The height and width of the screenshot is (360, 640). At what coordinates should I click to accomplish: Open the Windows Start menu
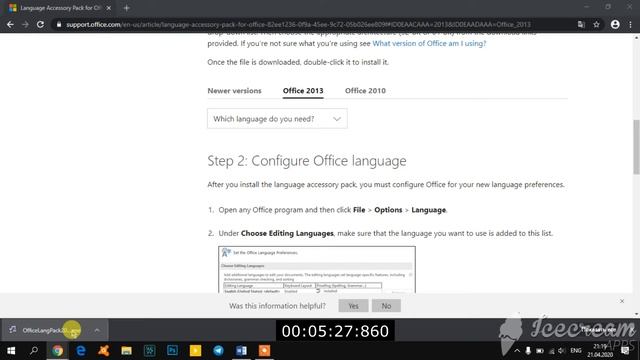(x=11, y=351)
